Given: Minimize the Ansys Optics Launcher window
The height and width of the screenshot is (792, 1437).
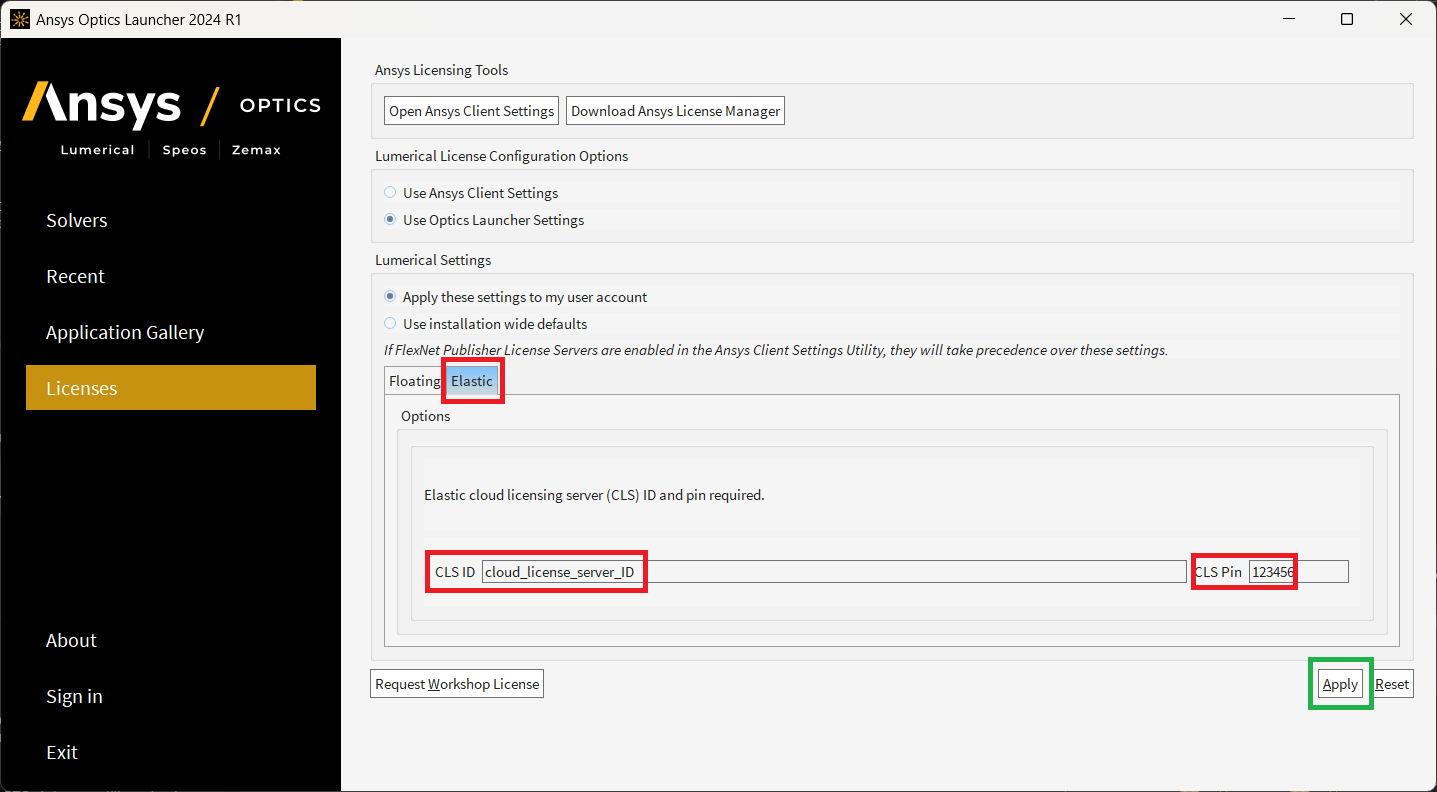Looking at the screenshot, I should pyautogui.click(x=1290, y=19).
